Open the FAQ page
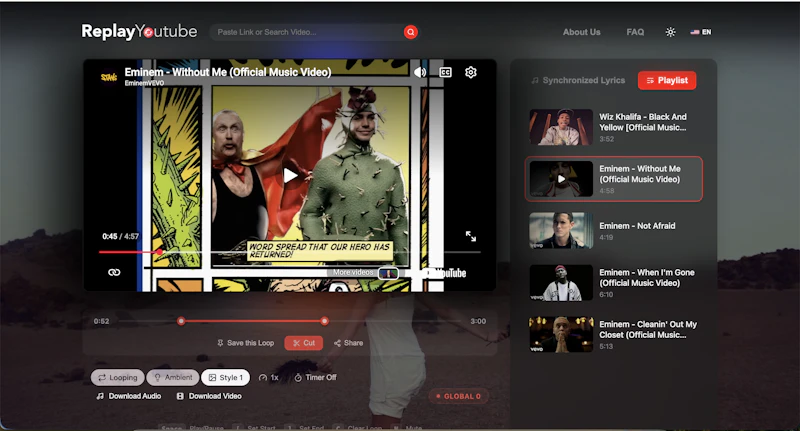 point(635,32)
